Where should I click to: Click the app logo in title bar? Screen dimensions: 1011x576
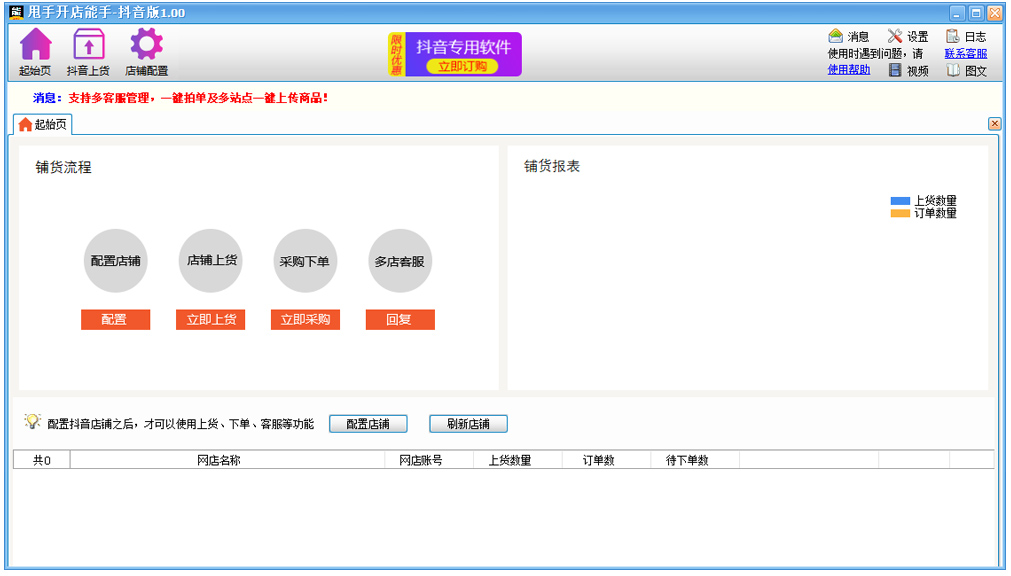(15, 12)
